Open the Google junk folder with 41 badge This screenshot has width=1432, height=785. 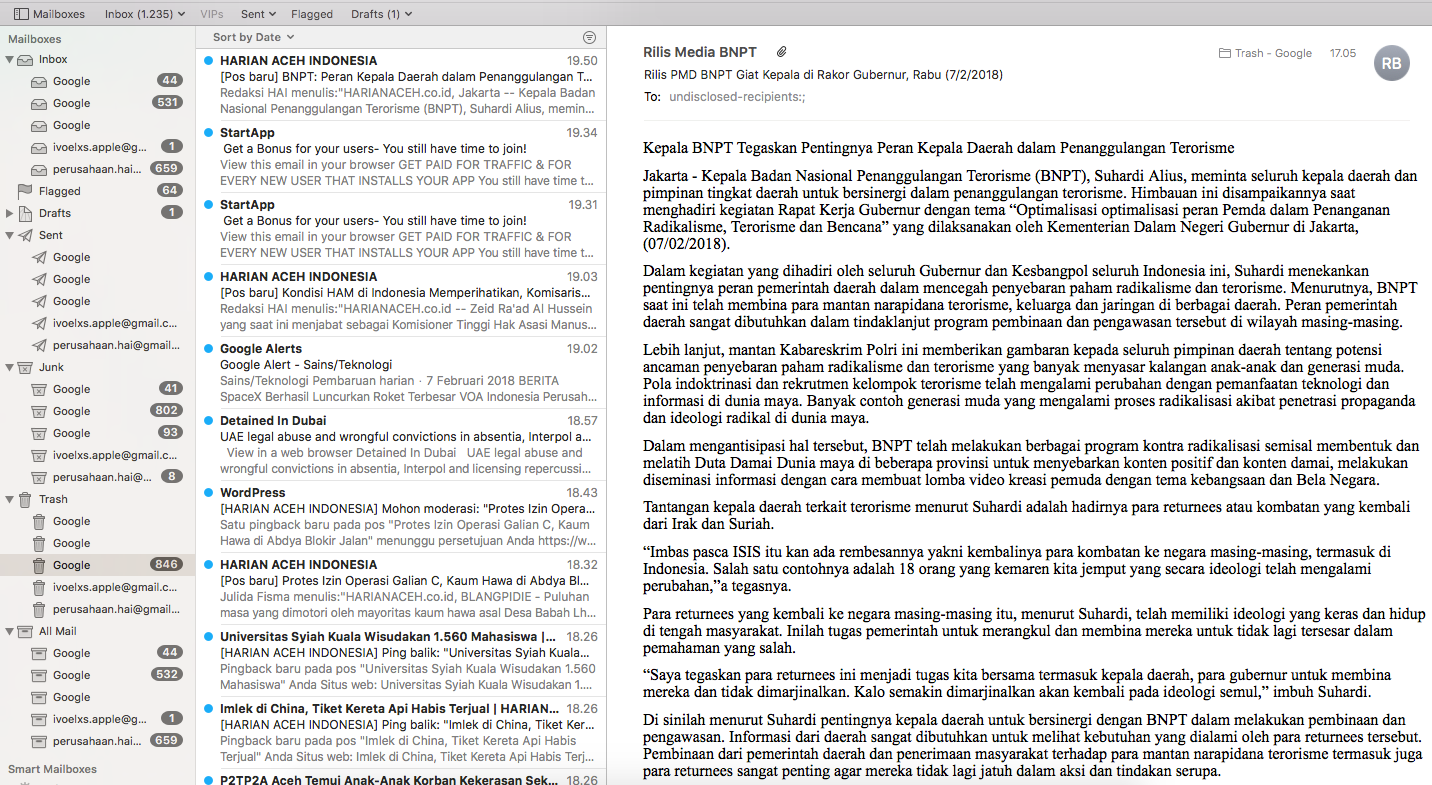[x=98, y=389]
